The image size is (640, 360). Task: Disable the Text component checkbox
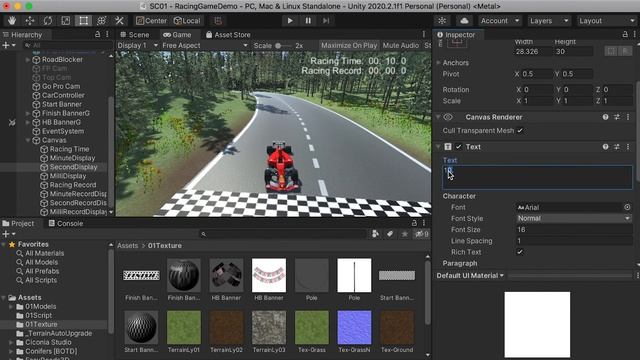click(459, 147)
